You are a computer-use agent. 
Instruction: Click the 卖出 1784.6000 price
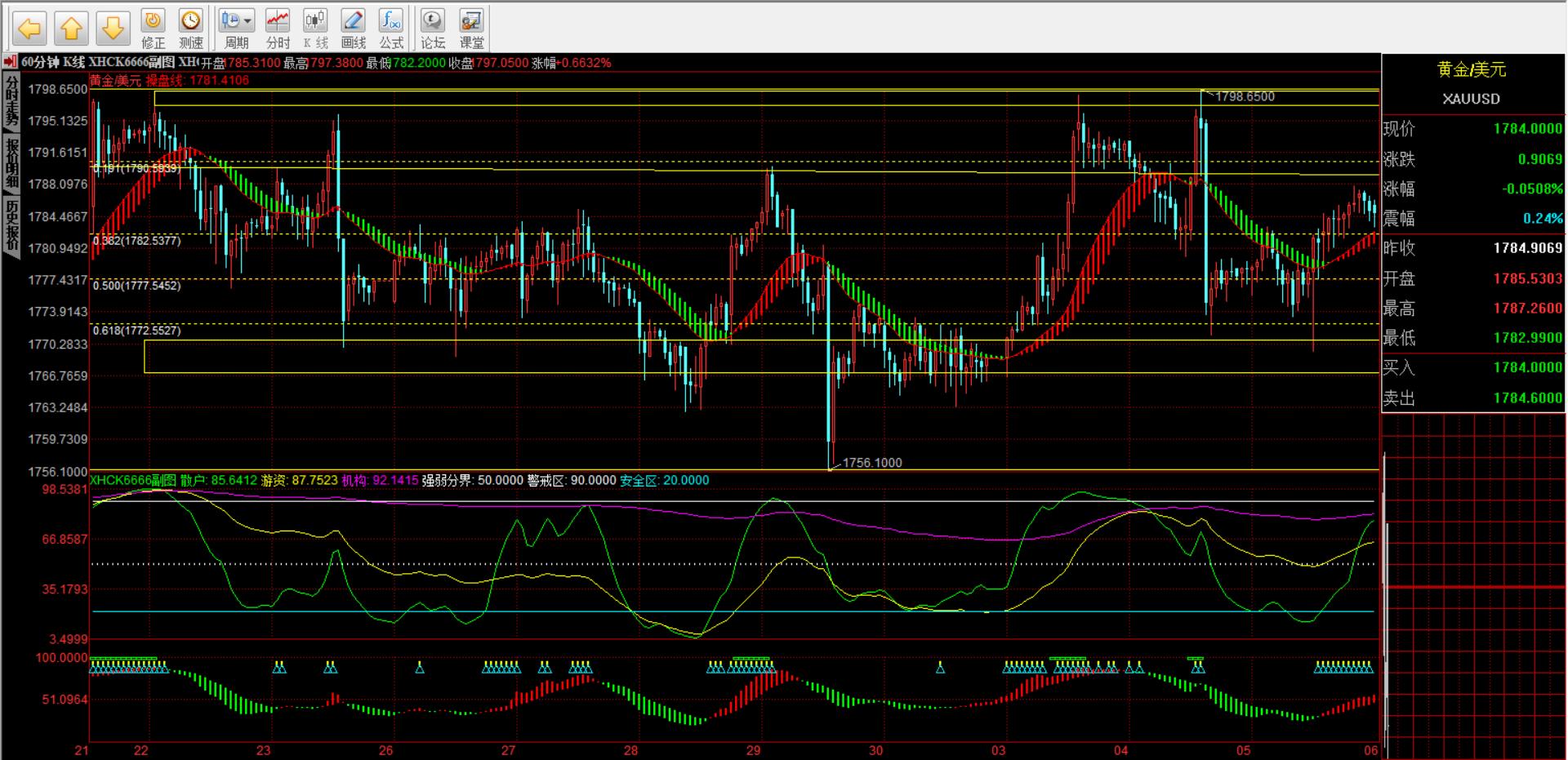1527,398
